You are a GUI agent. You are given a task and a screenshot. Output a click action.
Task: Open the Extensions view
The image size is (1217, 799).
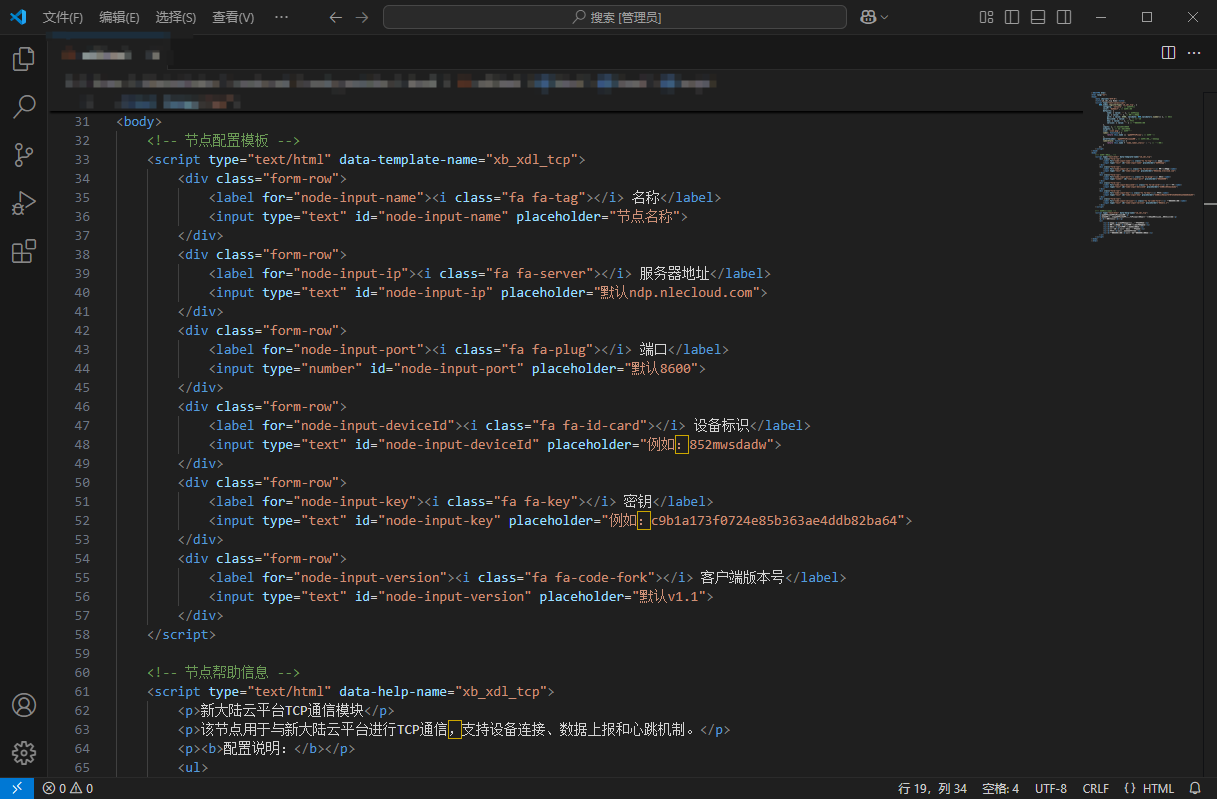pos(23,251)
